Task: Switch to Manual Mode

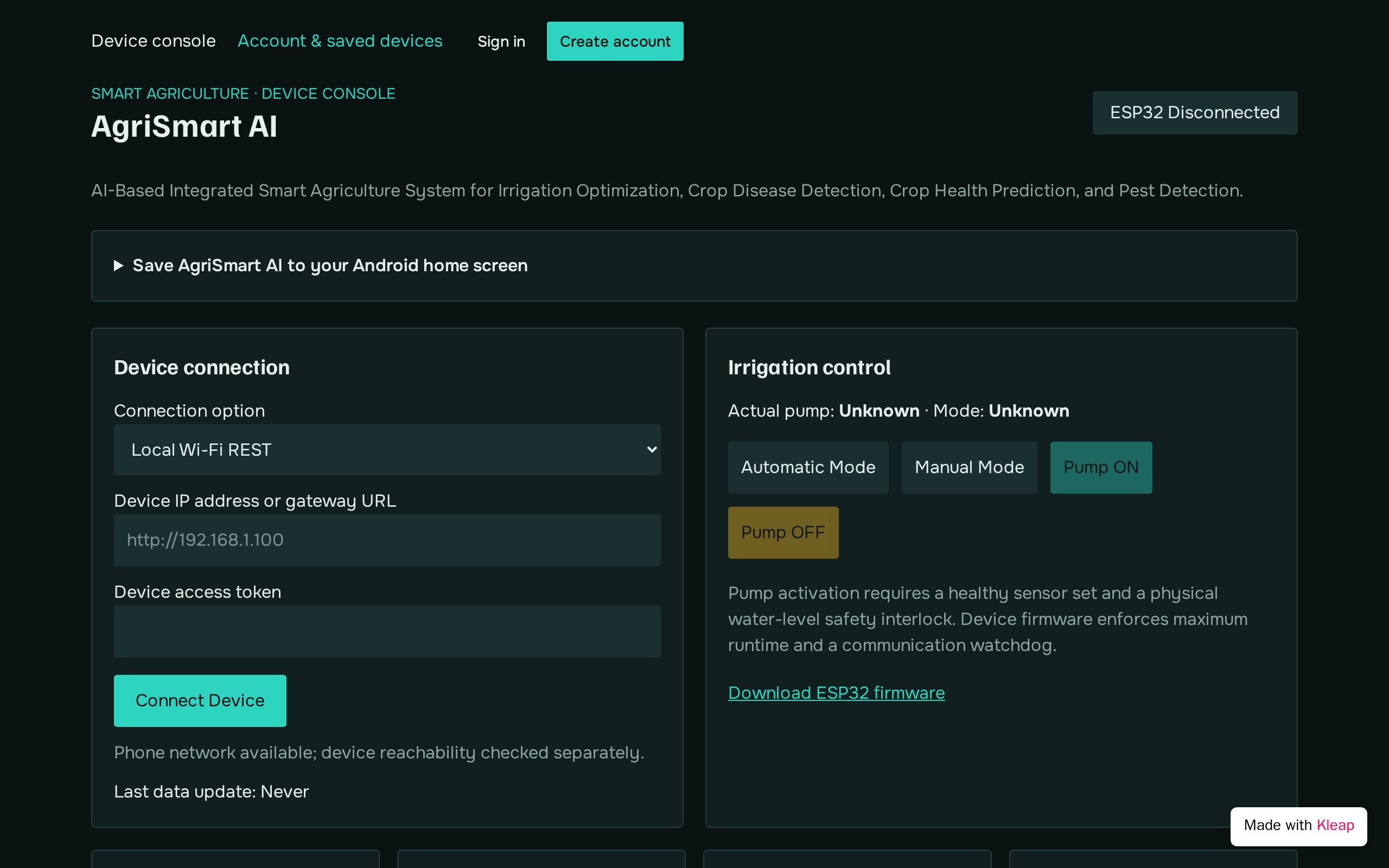Action: 969,467
